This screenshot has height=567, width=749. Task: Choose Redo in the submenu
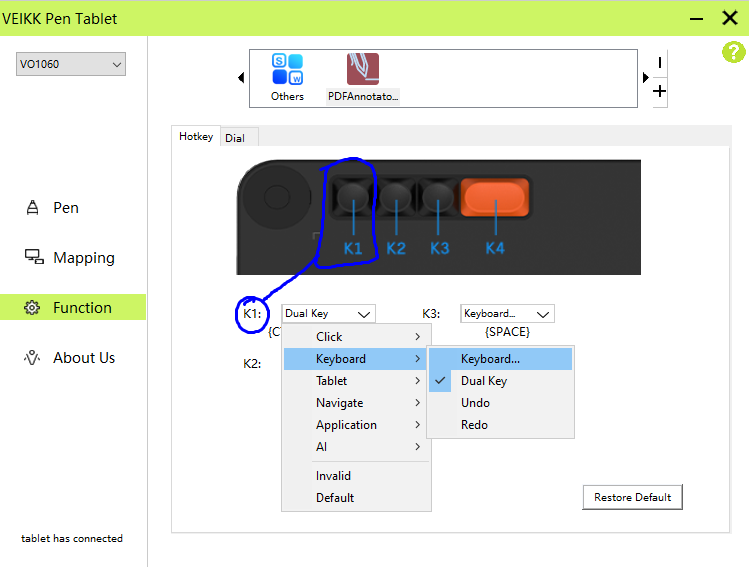500,425
